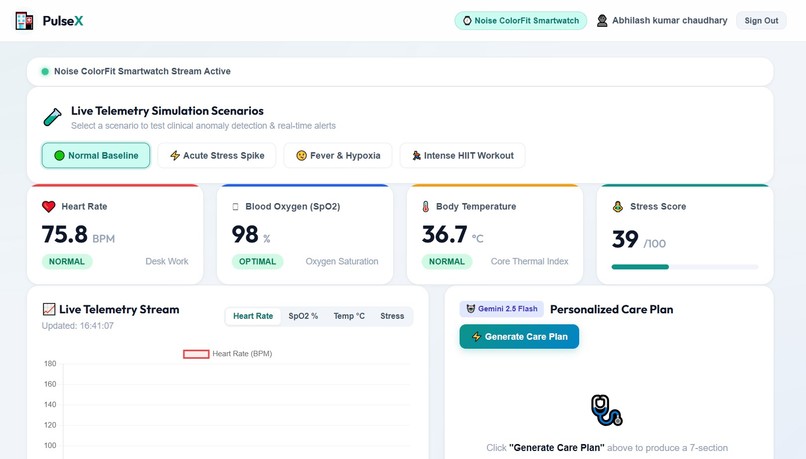Screen dimensions: 806x459
Task: Click the Generate Care Plan button
Action: (x=519, y=337)
